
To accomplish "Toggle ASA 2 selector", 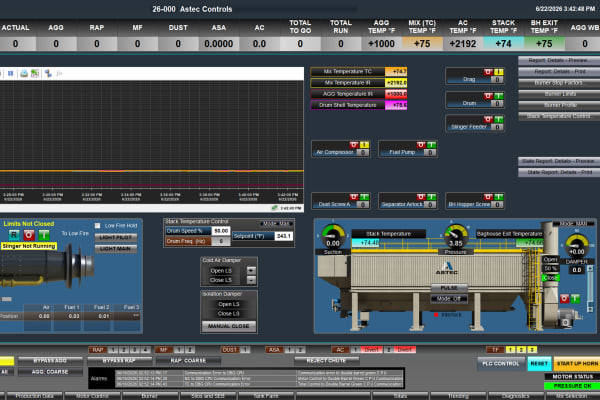I will pyautogui.click(x=300, y=349).
